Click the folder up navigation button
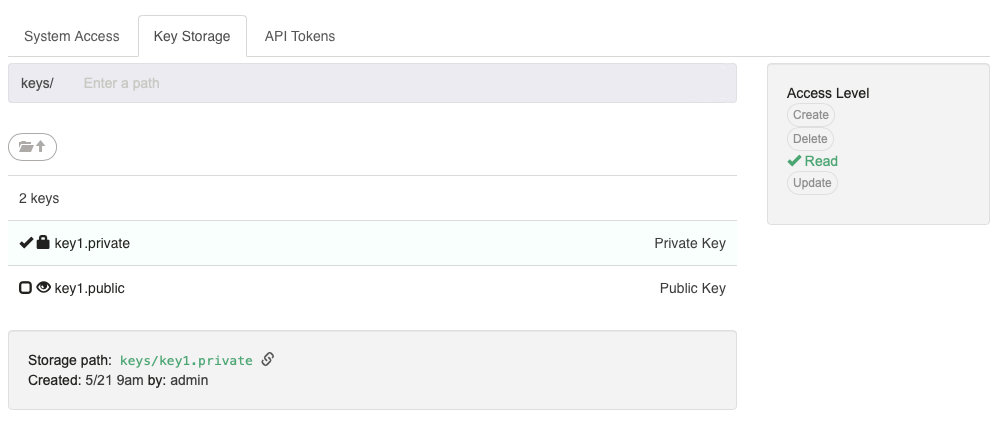Screen dimensions: 997x448 (x=32, y=147)
